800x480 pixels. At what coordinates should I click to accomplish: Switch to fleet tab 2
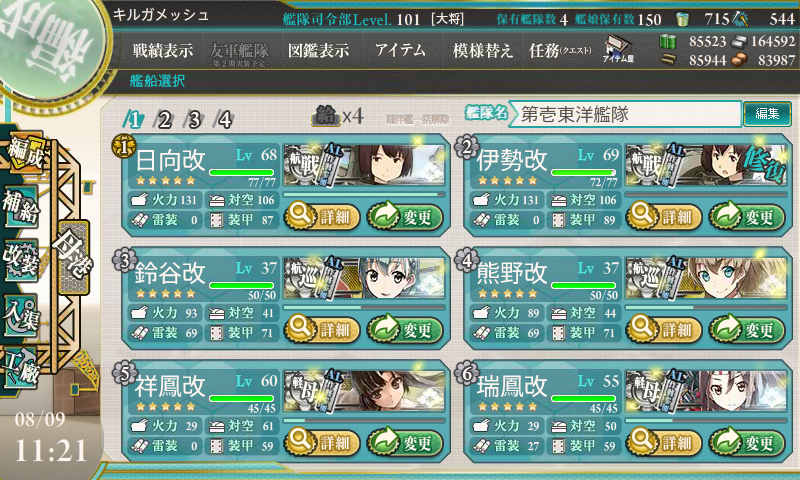pos(164,120)
